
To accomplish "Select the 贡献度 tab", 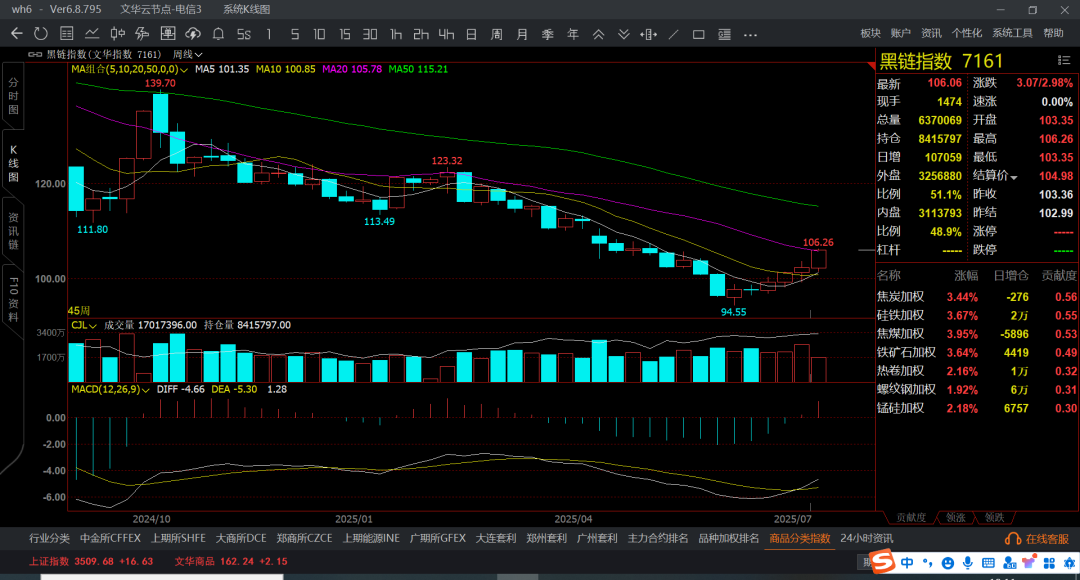I will tap(911, 517).
